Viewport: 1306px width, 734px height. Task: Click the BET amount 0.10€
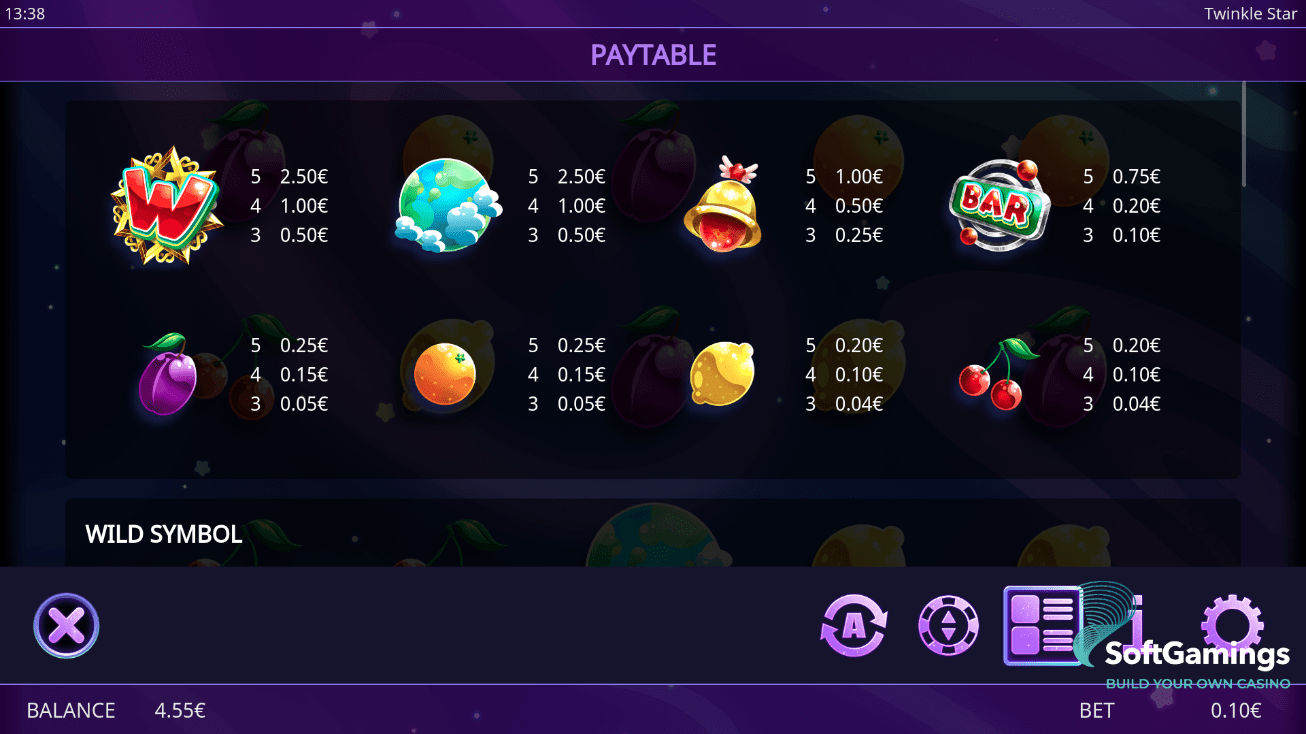(1236, 711)
